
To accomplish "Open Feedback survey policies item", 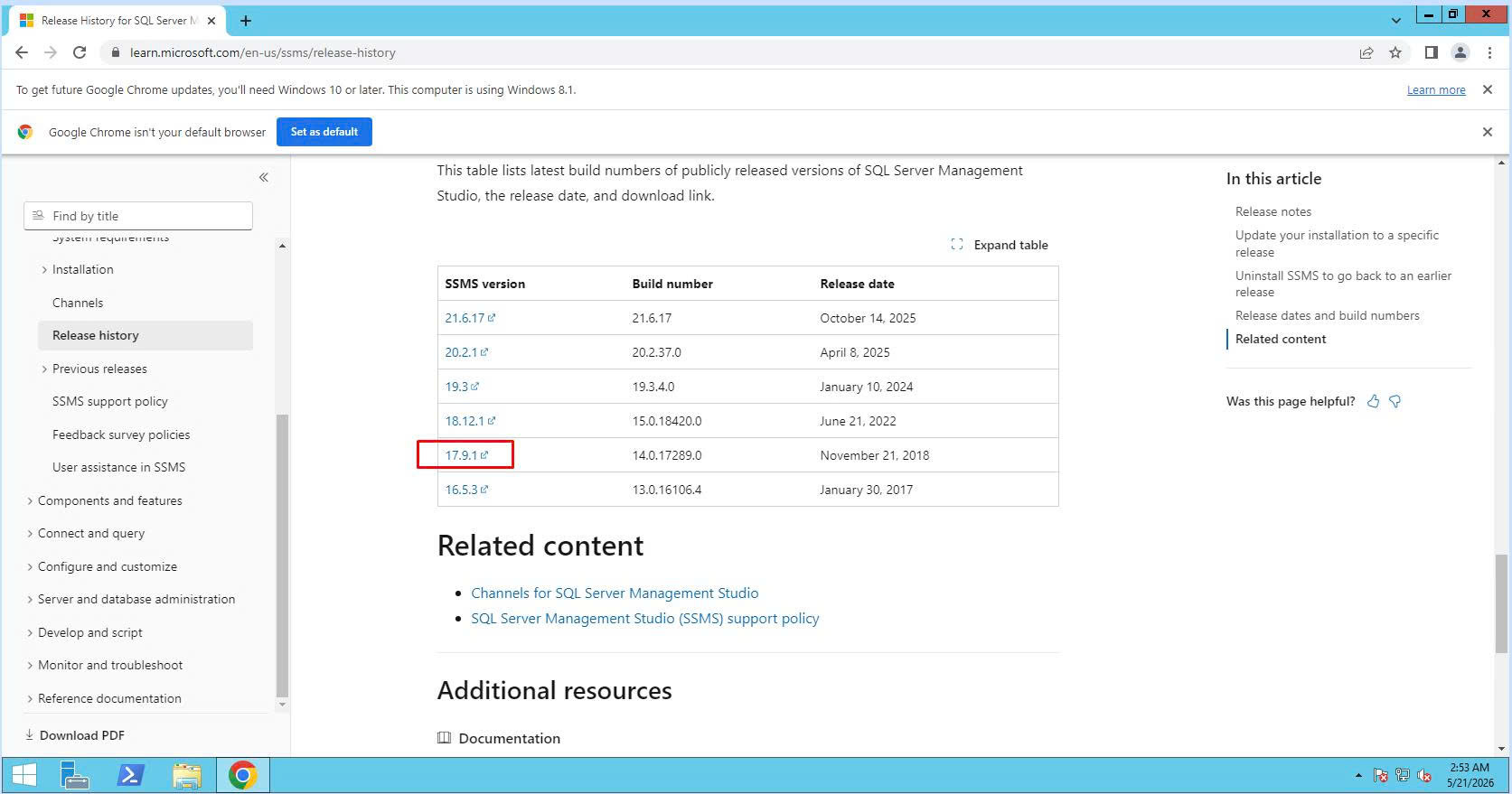I will (x=121, y=434).
